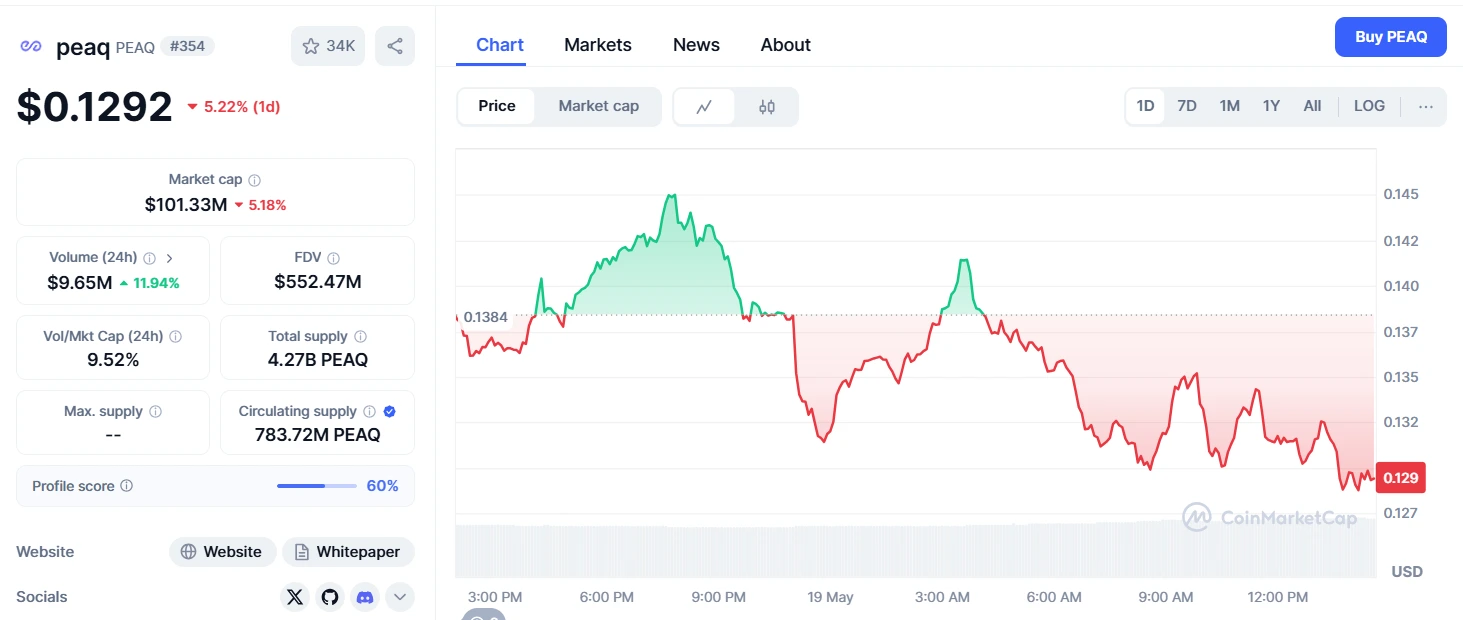Image resolution: width=1463 pixels, height=620 pixels.
Task: Show info tooltip for Volume (24h)
Action: [149, 258]
